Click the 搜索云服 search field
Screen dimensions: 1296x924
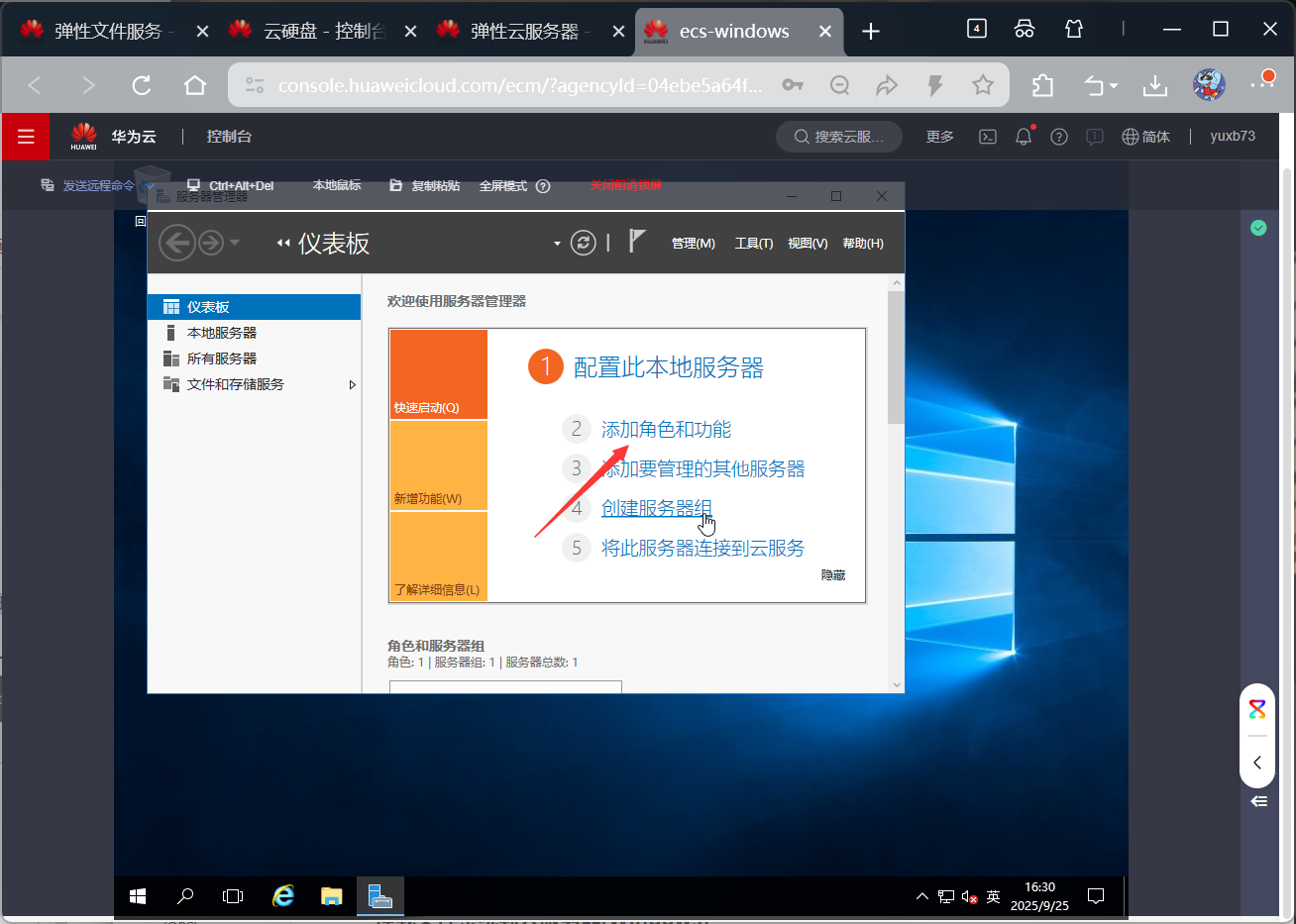pyautogui.click(x=839, y=137)
